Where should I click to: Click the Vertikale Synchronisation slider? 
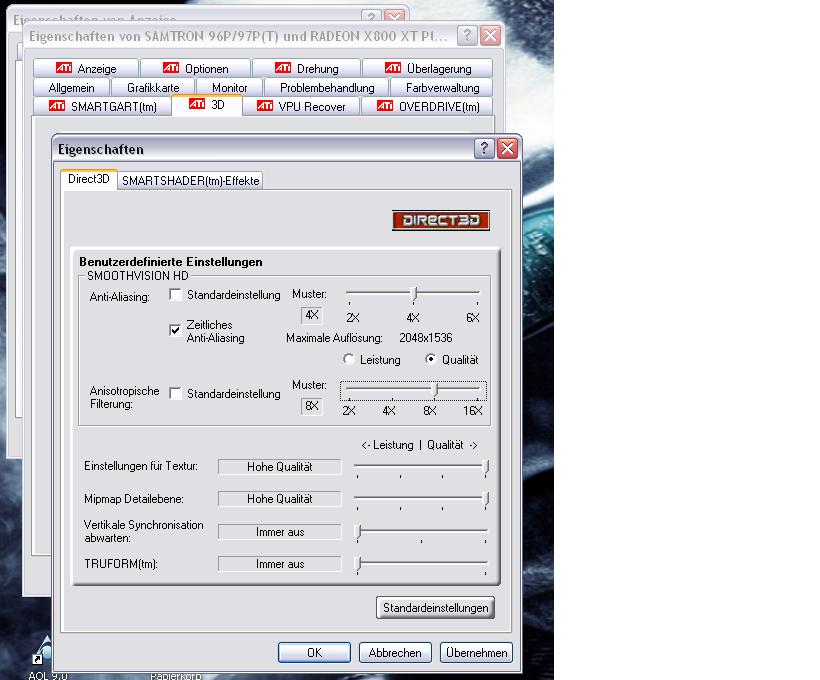pyautogui.click(x=422, y=532)
